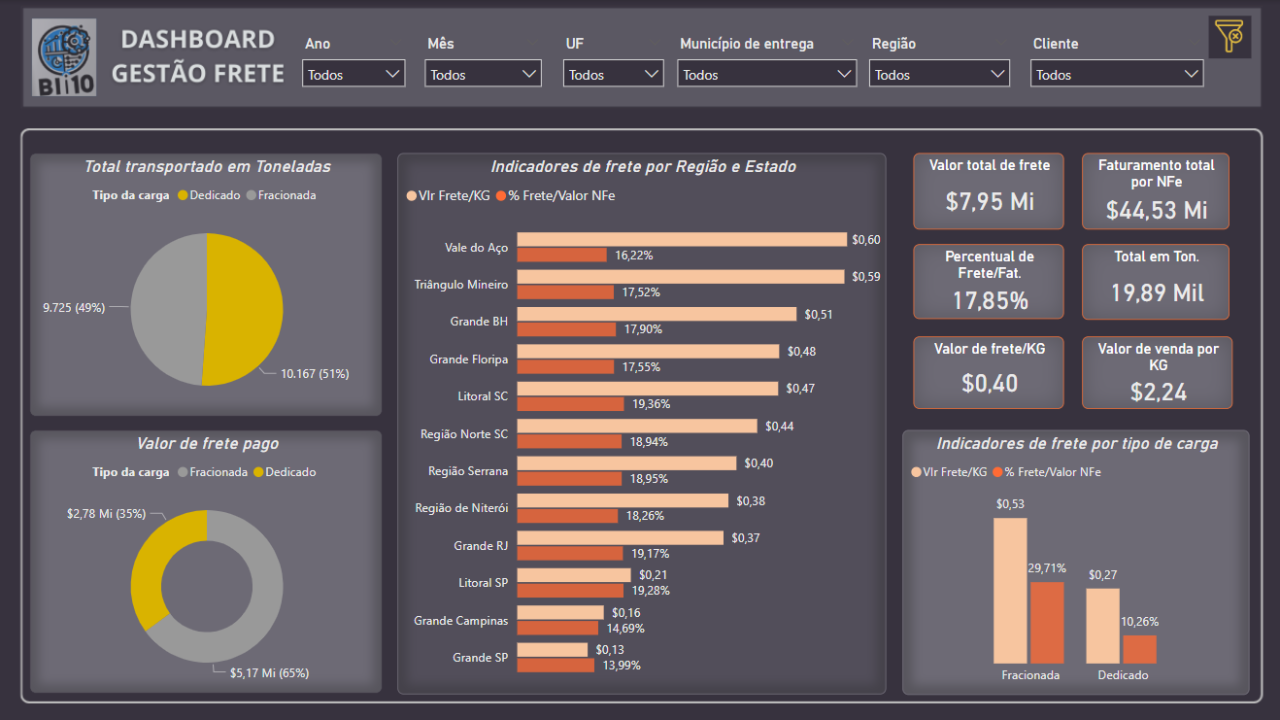Expand the Mês dropdown filter

[483, 74]
